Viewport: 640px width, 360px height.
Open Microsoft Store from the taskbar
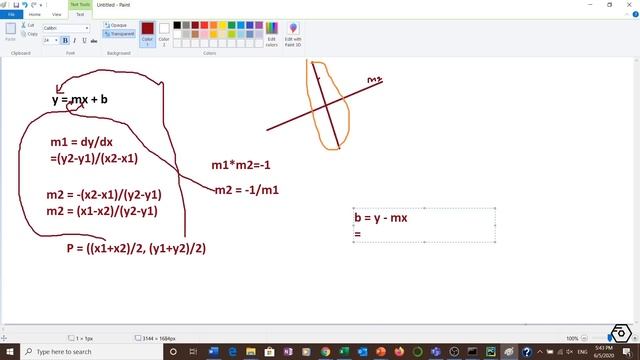[269, 351]
